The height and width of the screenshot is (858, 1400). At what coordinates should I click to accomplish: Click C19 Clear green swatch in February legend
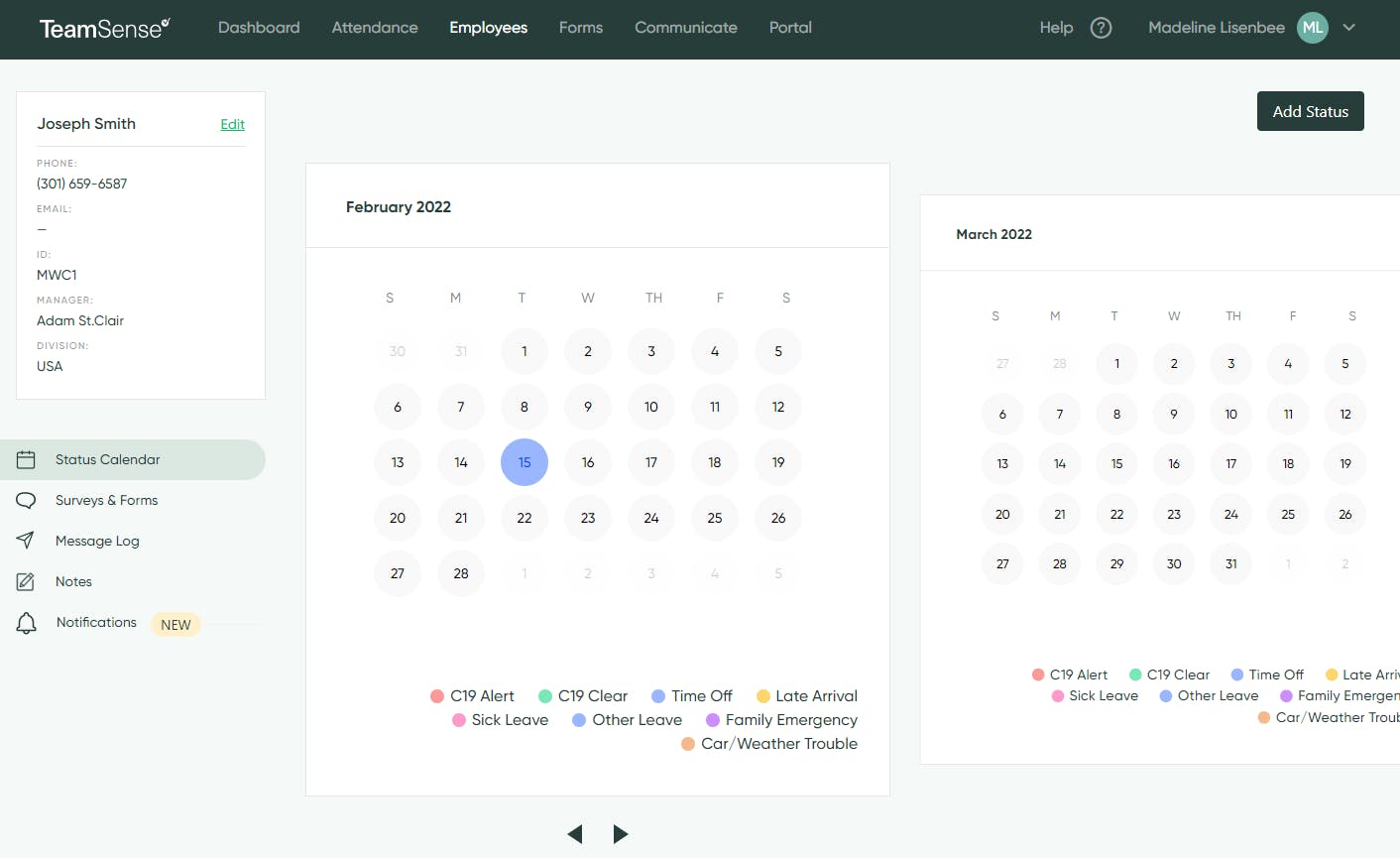pyautogui.click(x=545, y=696)
